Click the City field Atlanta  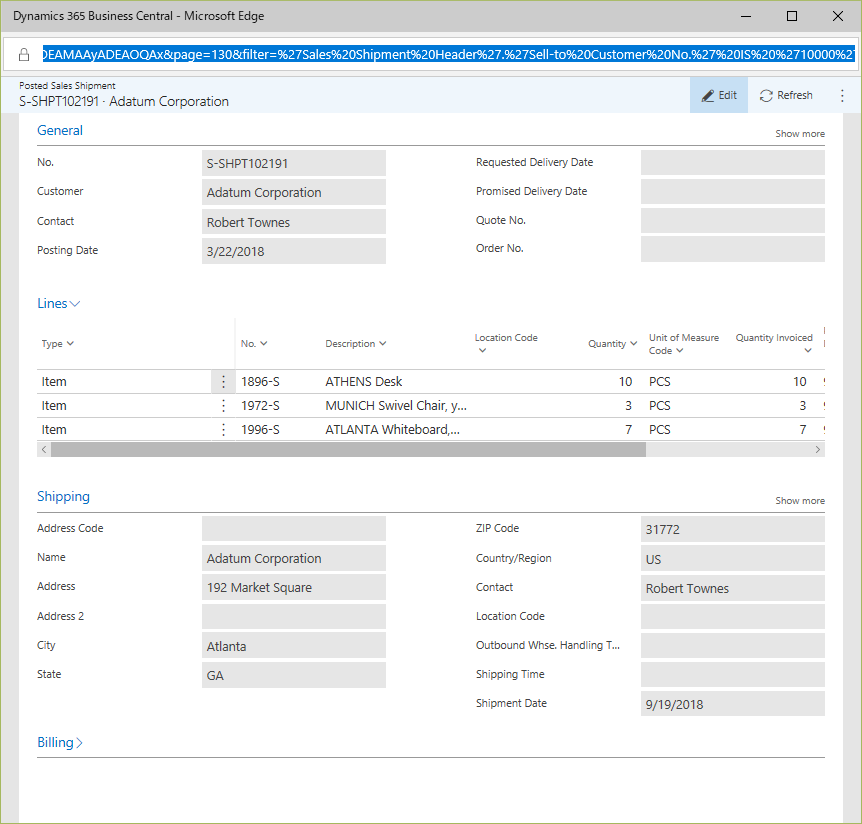pyautogui.click(x=294, y=646)
